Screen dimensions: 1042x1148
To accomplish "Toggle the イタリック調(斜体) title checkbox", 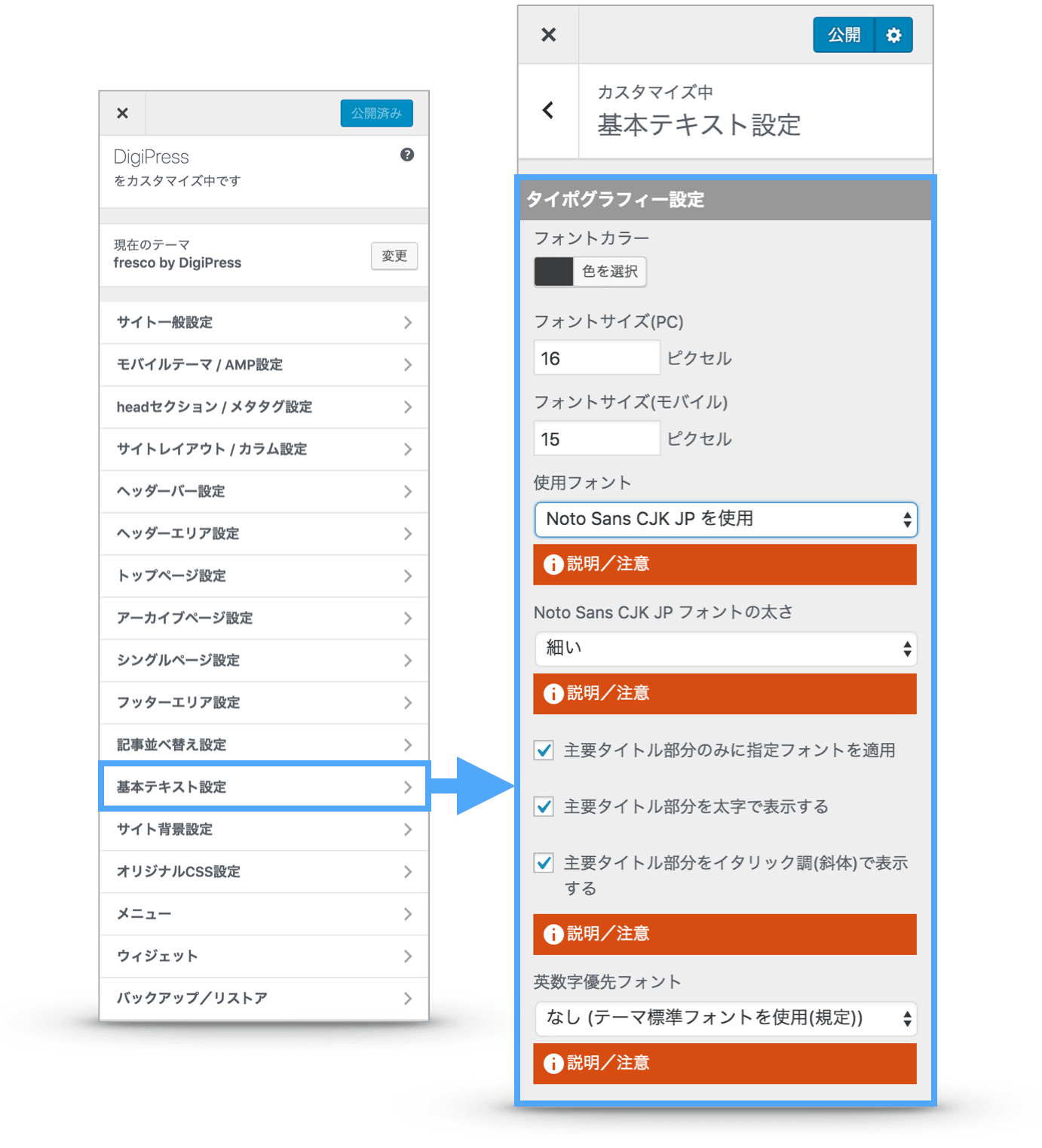I will [544, 863].
